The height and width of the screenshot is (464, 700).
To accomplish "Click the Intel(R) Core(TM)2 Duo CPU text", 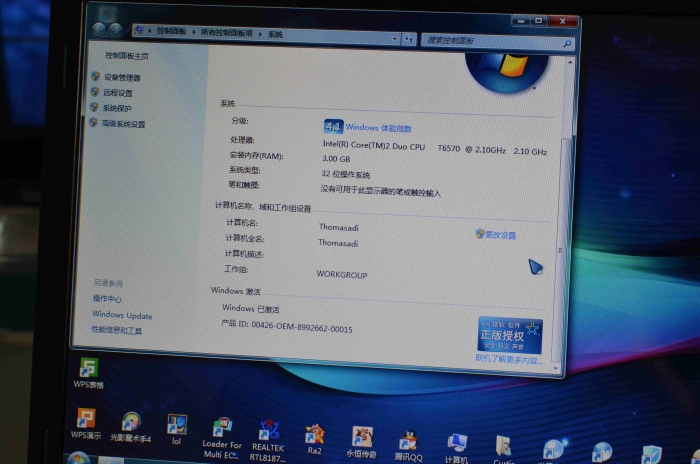I will 374,146.
